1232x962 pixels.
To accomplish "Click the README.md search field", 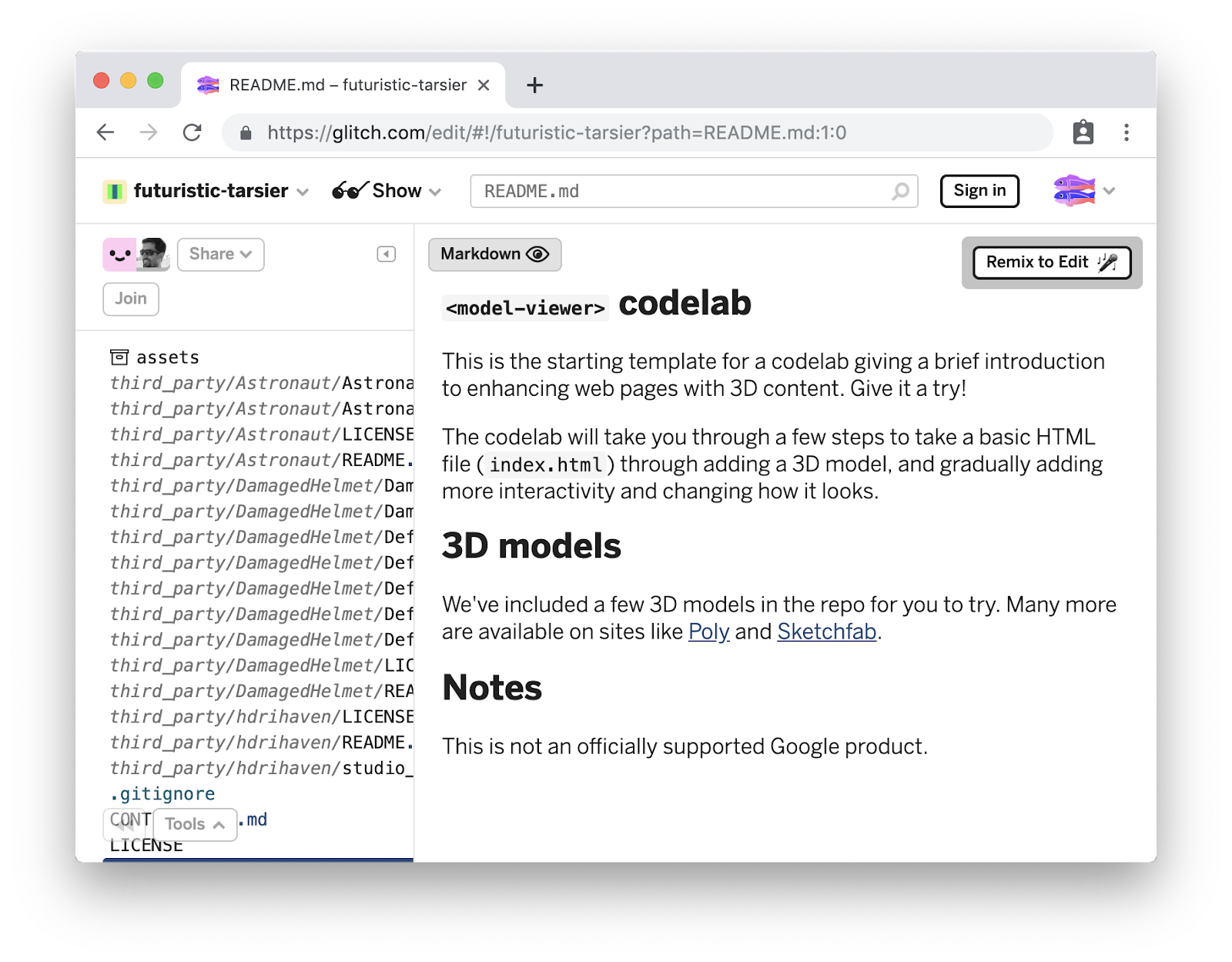I will (x=678, y=191).
